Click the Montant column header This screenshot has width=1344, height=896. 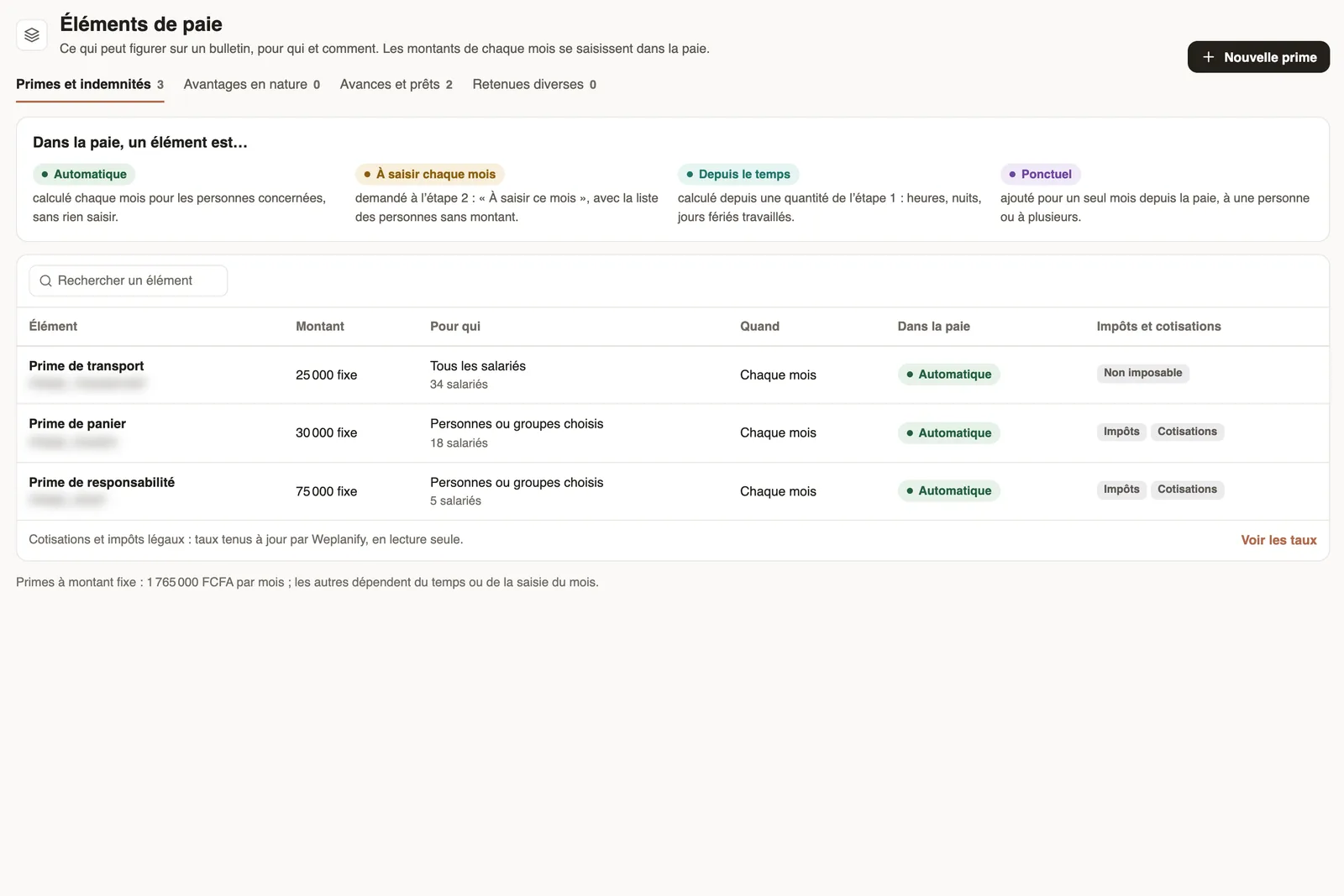coord(320,327)
